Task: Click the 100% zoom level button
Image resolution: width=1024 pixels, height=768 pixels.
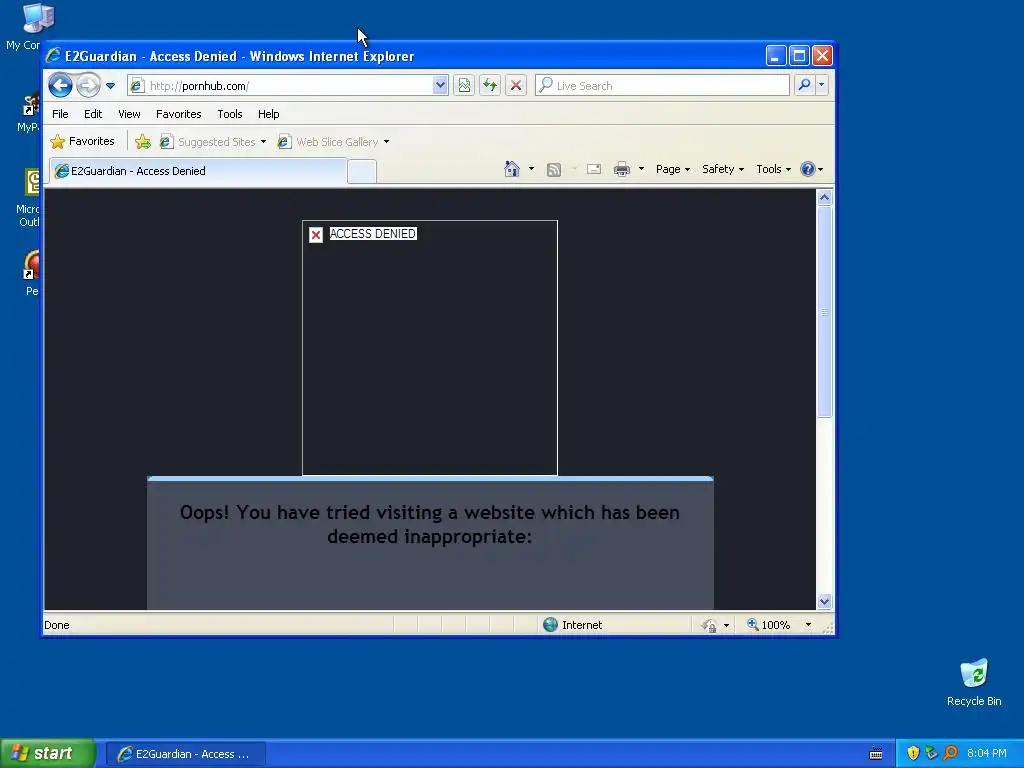Action: coord(769,625)
